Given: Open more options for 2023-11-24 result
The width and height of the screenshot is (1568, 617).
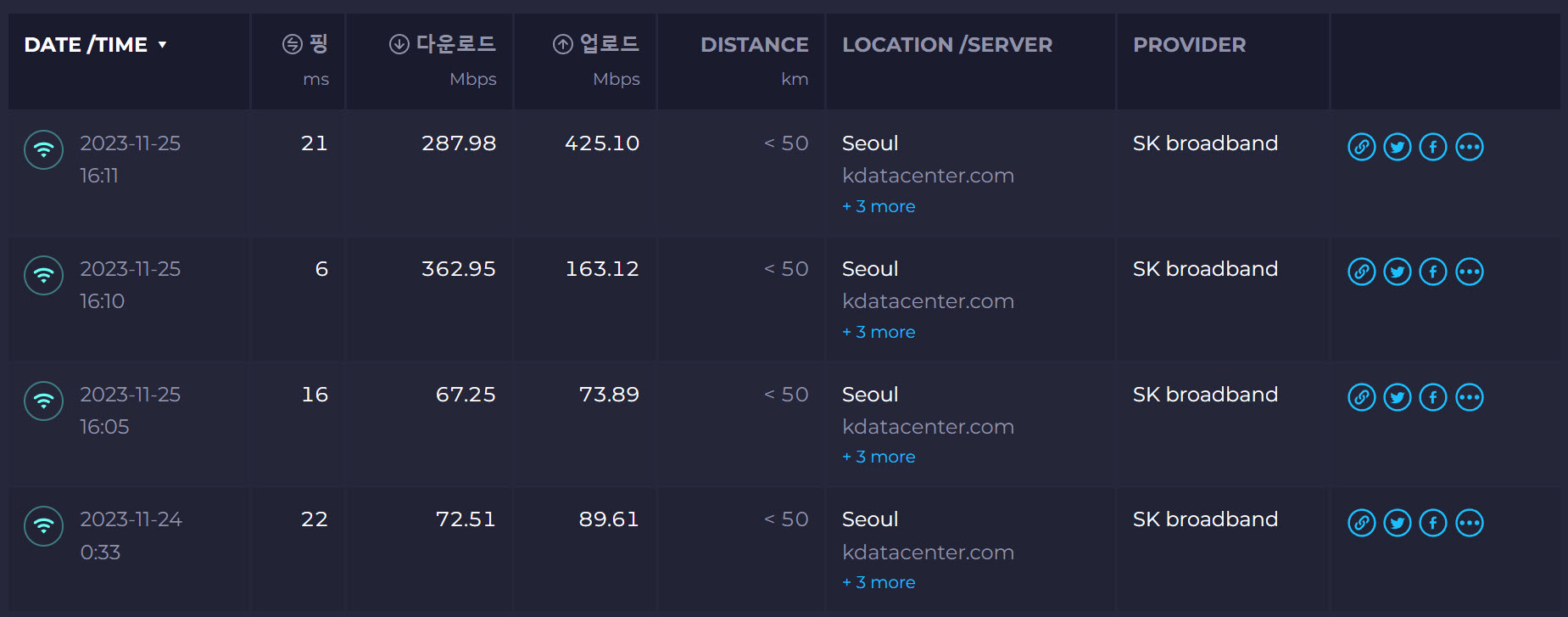Looking at the screenshot, I should pyautogui.click(x=1469, y=523).
